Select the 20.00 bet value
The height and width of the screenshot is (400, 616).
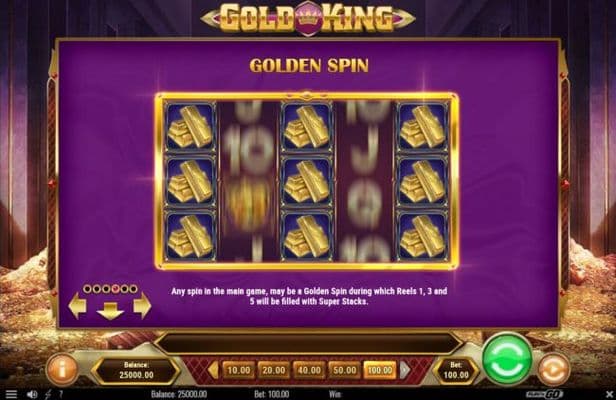274,370
